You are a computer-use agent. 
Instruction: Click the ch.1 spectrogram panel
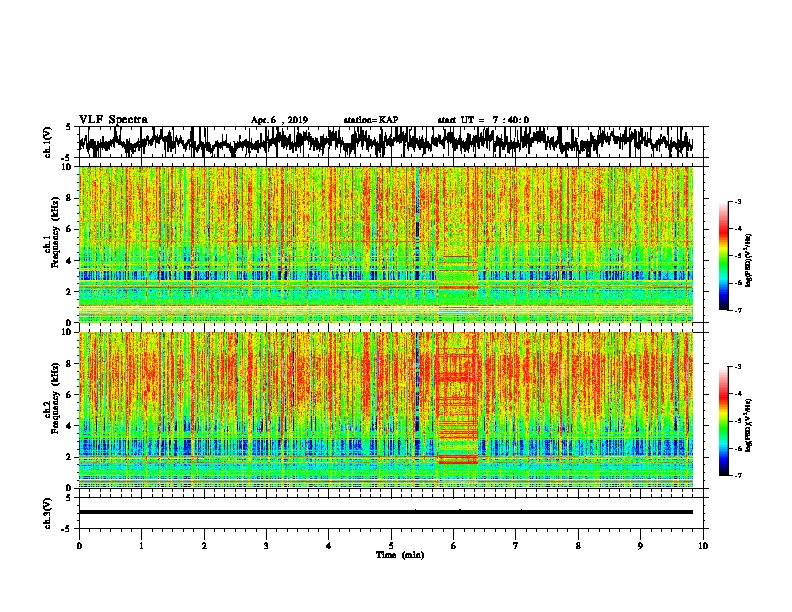point(386,244)
